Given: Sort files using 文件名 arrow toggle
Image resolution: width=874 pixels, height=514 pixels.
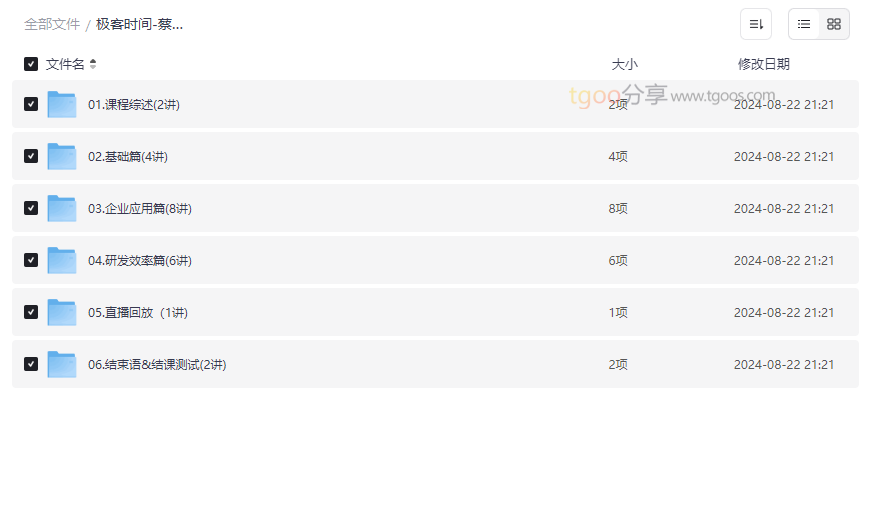Looking at the screenshot, I should pyautogui.click(x=93, y=64).
